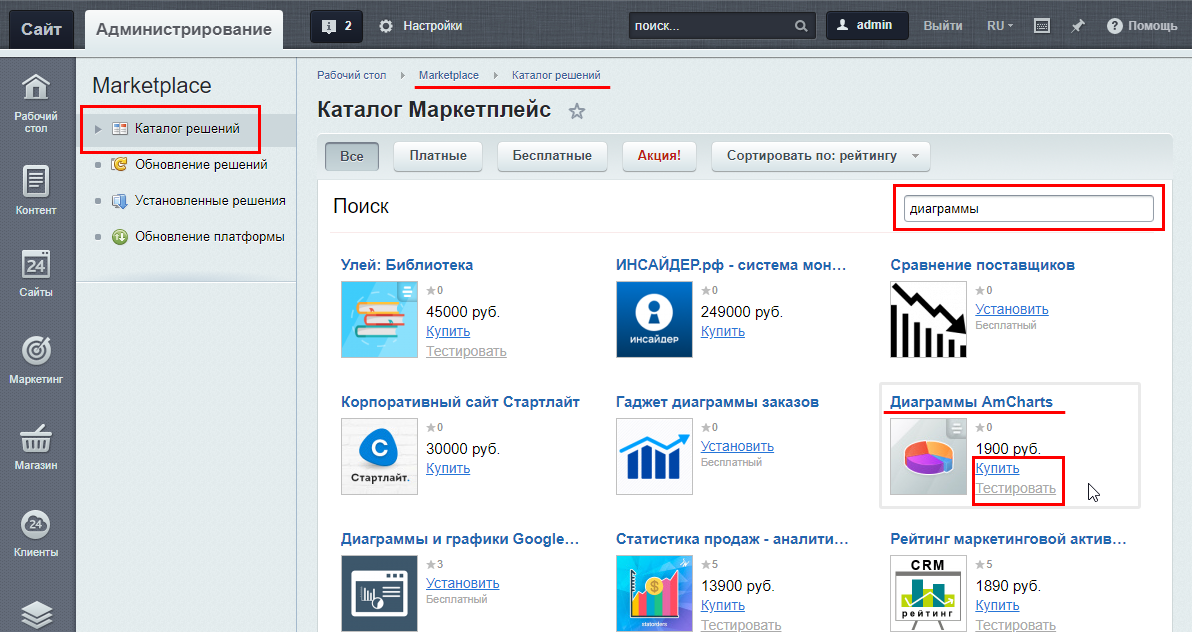The image size is (1192, 632).
Task: Expand Каталог решений tree item arrow
Action: (x=98, y=129)
